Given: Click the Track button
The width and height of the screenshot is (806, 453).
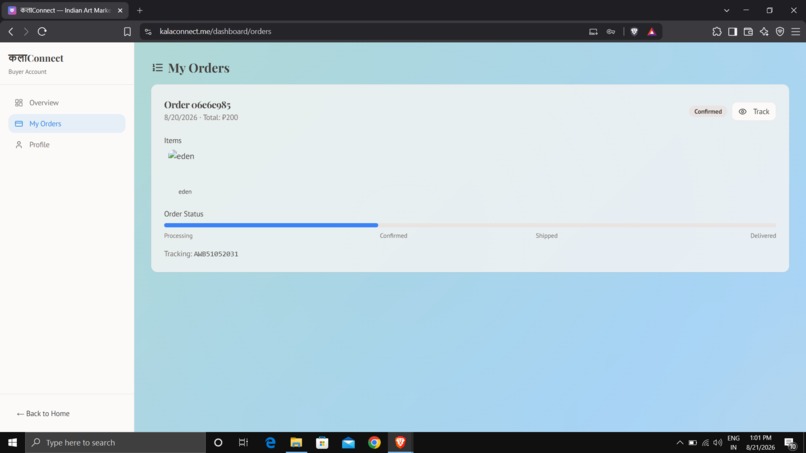Looking at the screenshot, I should pyautogui.click(x=754, y=112).
